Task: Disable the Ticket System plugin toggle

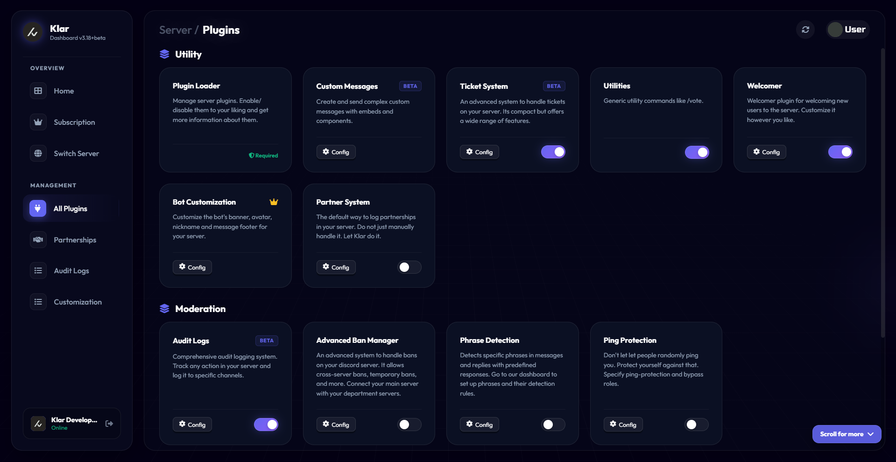Action: [553, 152]
